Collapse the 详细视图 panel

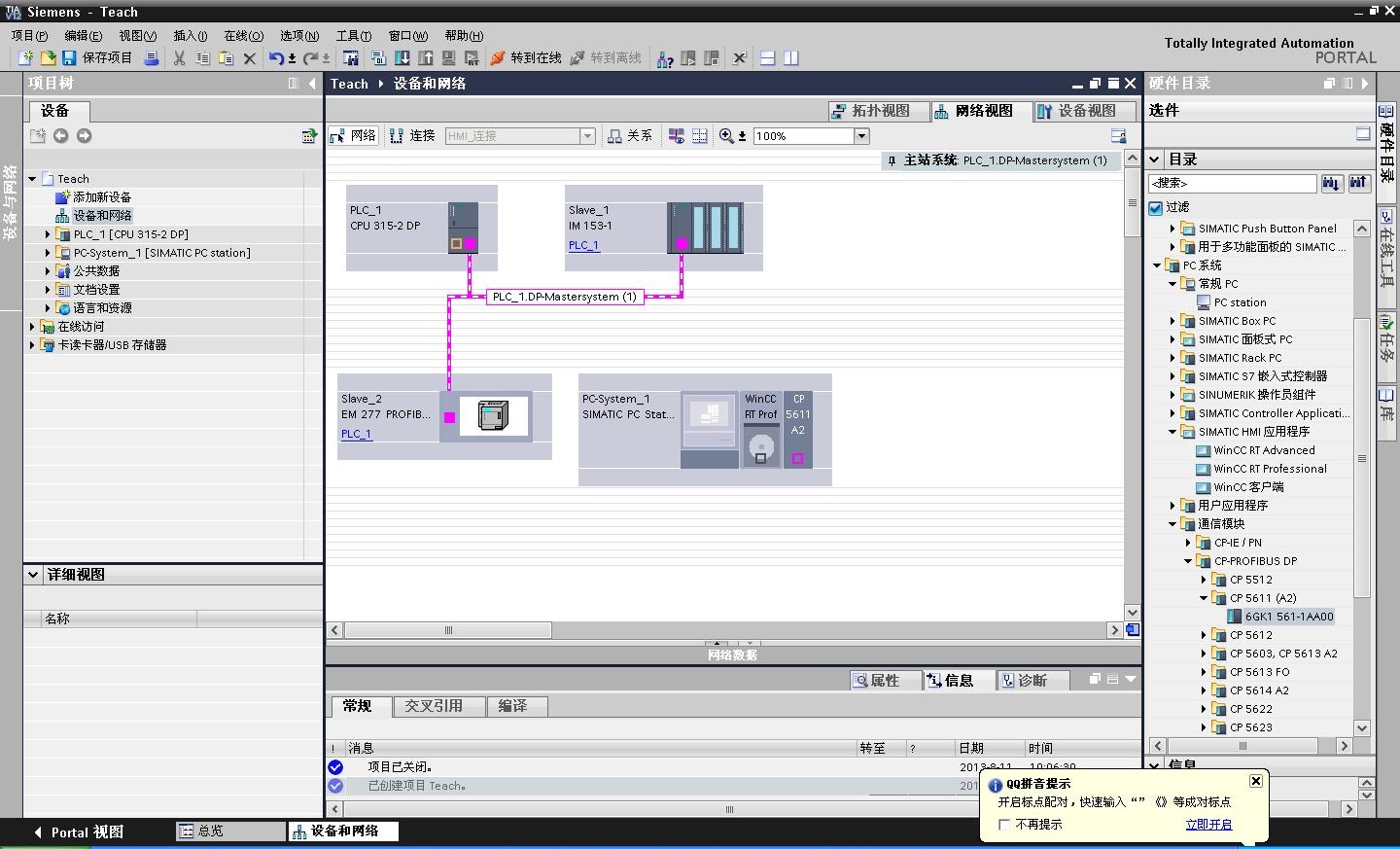pyautogui.click(x=34, y=575)
